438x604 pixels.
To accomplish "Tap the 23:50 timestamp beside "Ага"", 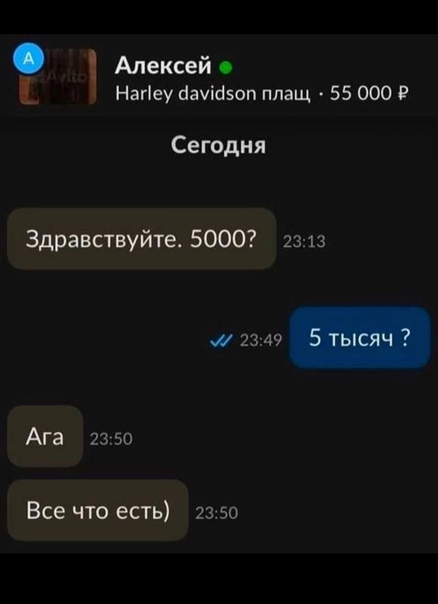I will coord(111,439).
